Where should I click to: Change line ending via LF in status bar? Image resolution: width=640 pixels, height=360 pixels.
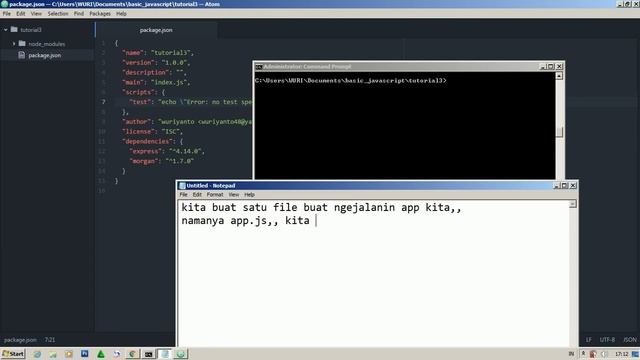pyautogui.click(x=589, y=340)
